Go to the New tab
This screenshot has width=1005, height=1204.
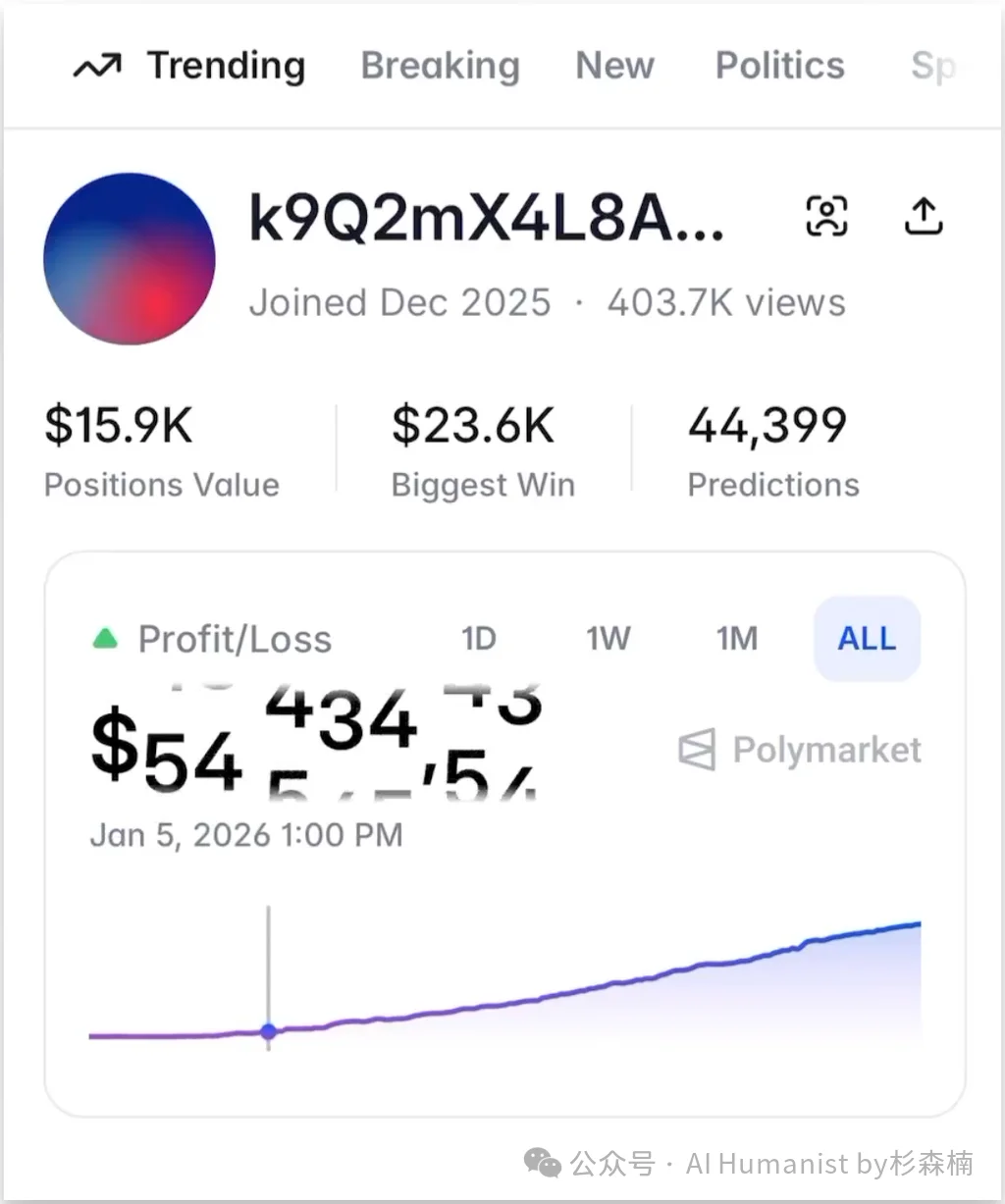[614, 66]
